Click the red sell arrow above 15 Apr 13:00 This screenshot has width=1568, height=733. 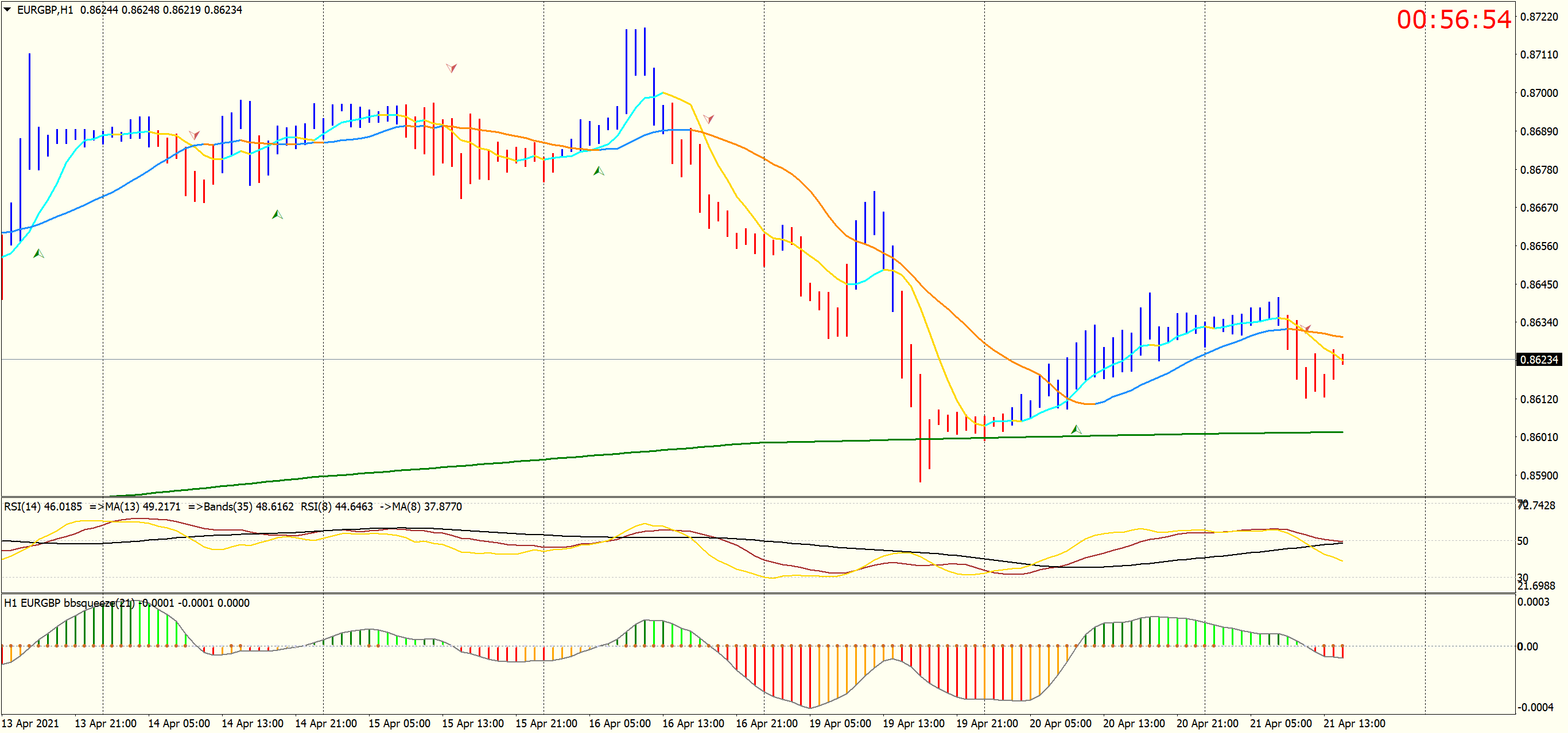[x=451, y=68]
